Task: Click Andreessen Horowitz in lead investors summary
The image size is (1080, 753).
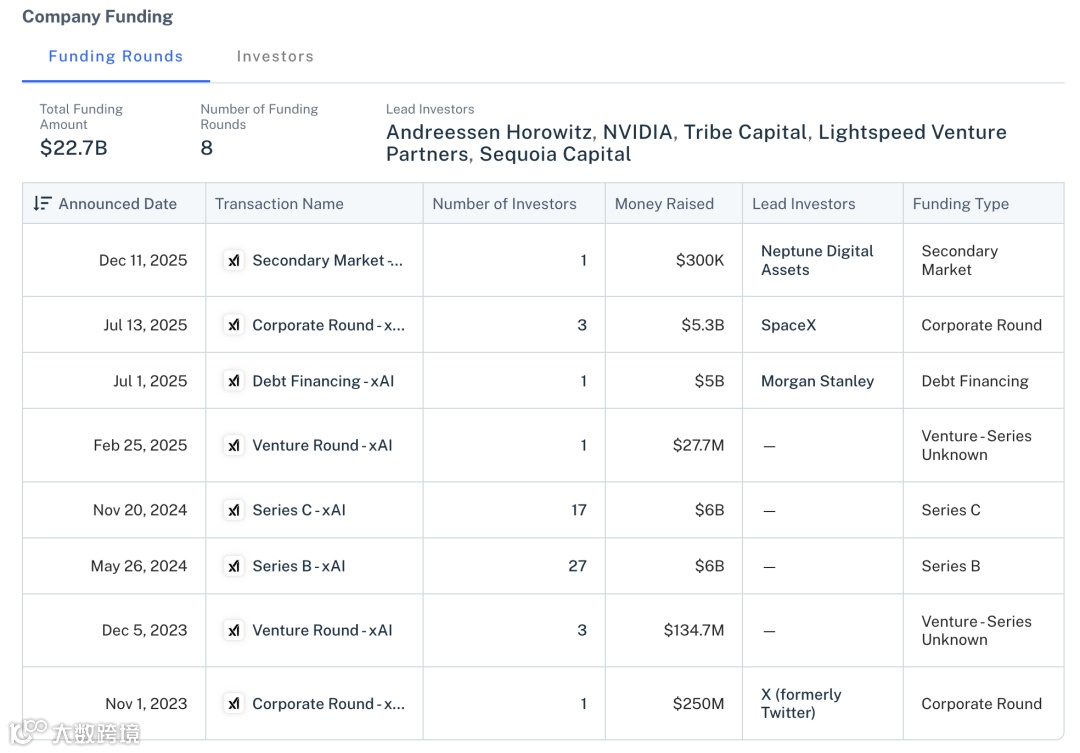Action: point(490,132)
